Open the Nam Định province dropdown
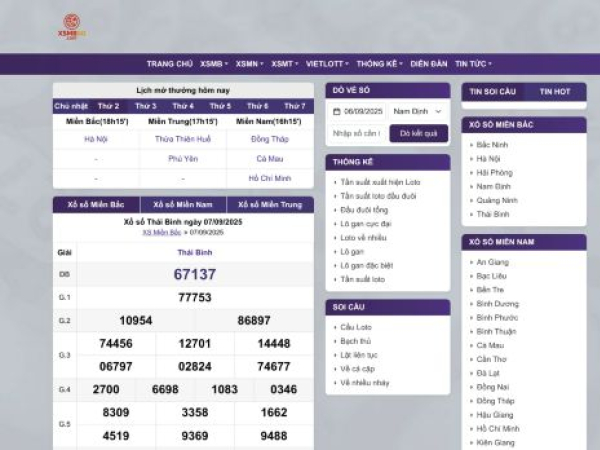The width and height of the screenshot is (600, 450). click(417, 111)
